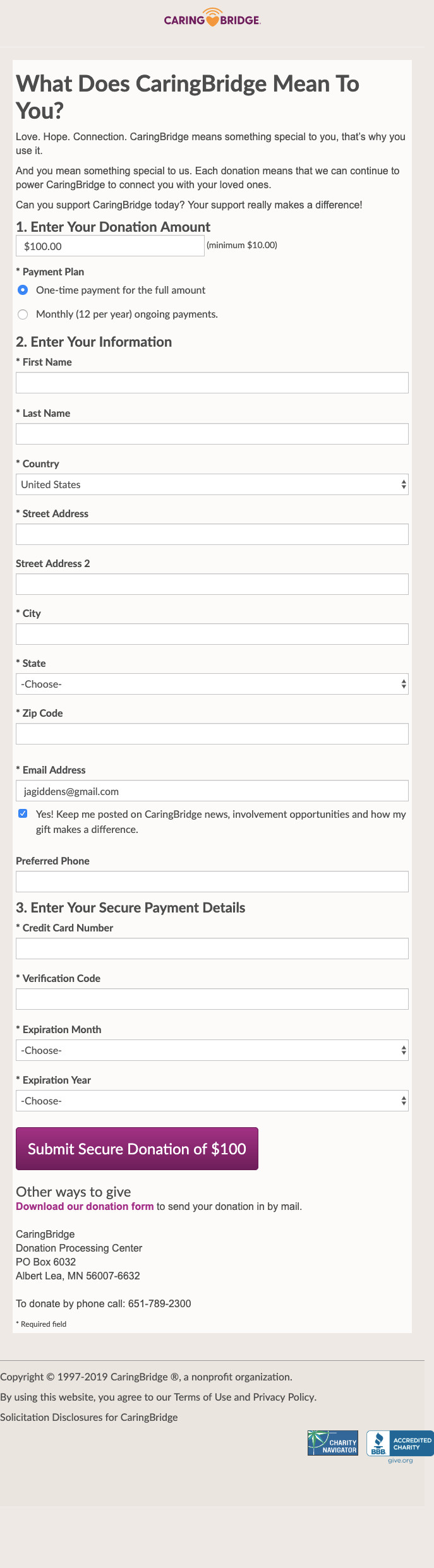Click the Download our donation form link
This screenshot has width=434, height=1568.
tap(85, 1206)
